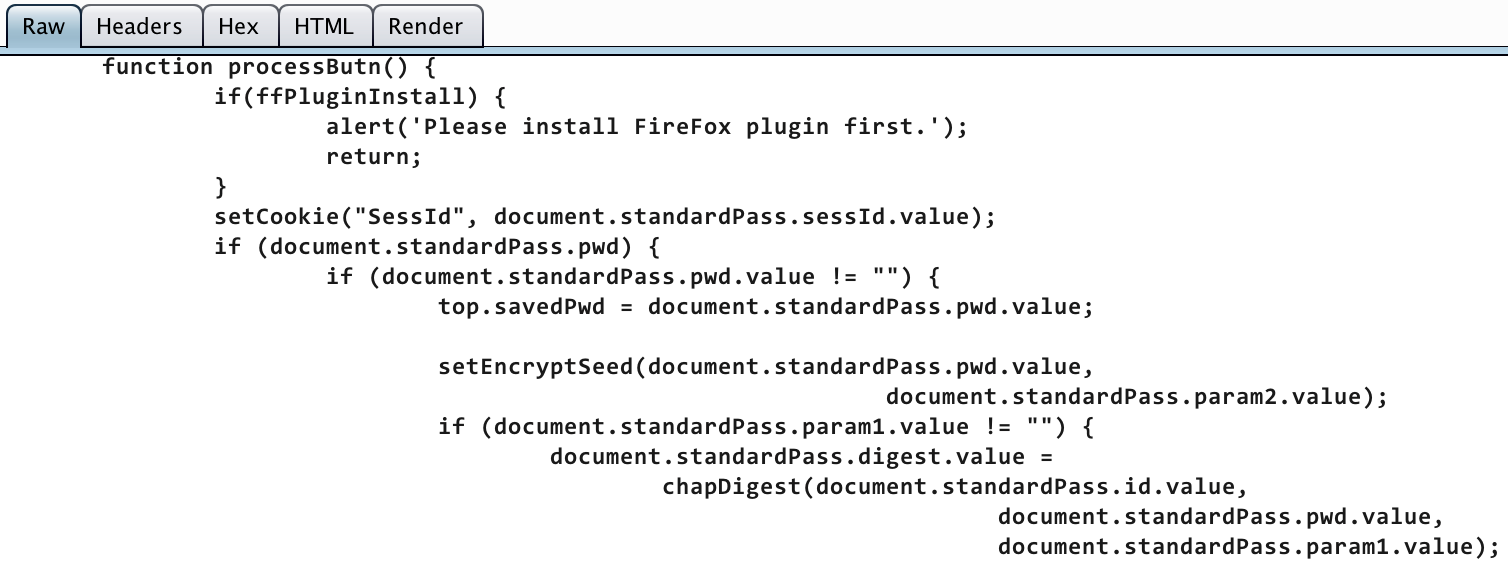Click the 'function processButn()' declaration line
The height and width of the screenshot is (566, 1508).
(269, 68)
